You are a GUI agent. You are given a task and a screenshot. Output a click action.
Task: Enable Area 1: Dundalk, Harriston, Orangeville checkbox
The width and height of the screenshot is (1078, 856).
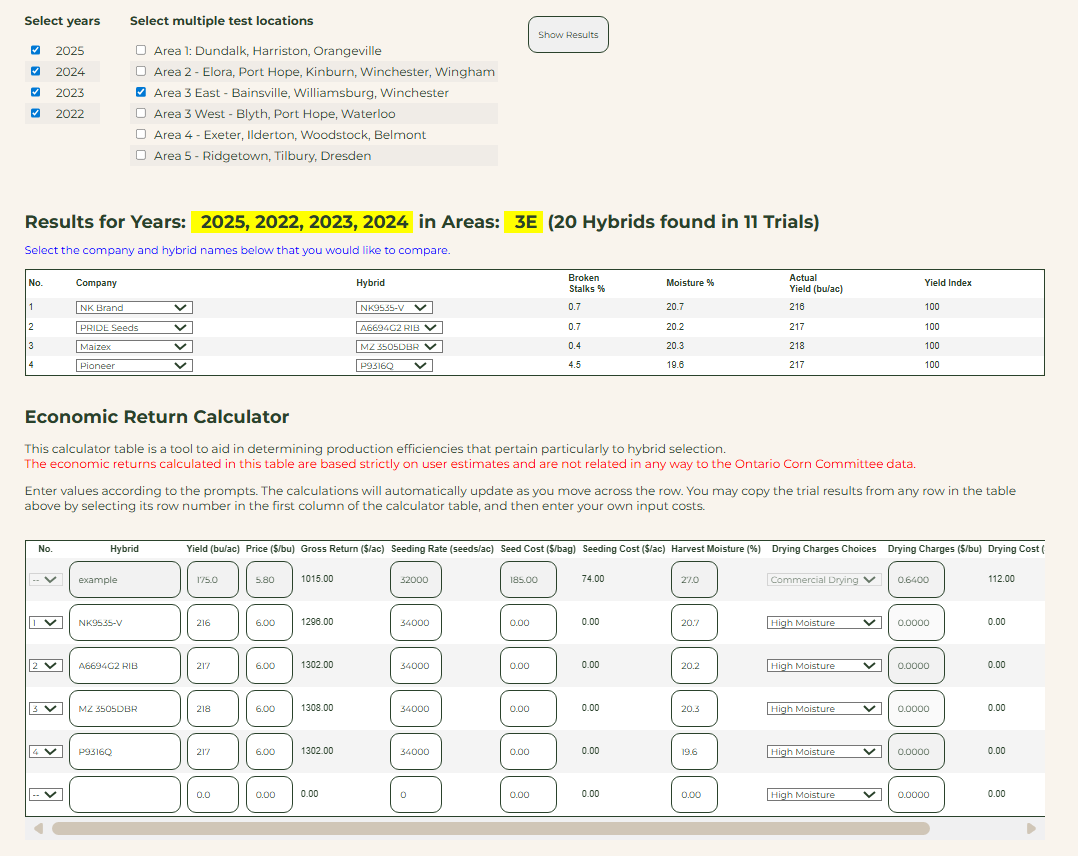tap(141, 50)
